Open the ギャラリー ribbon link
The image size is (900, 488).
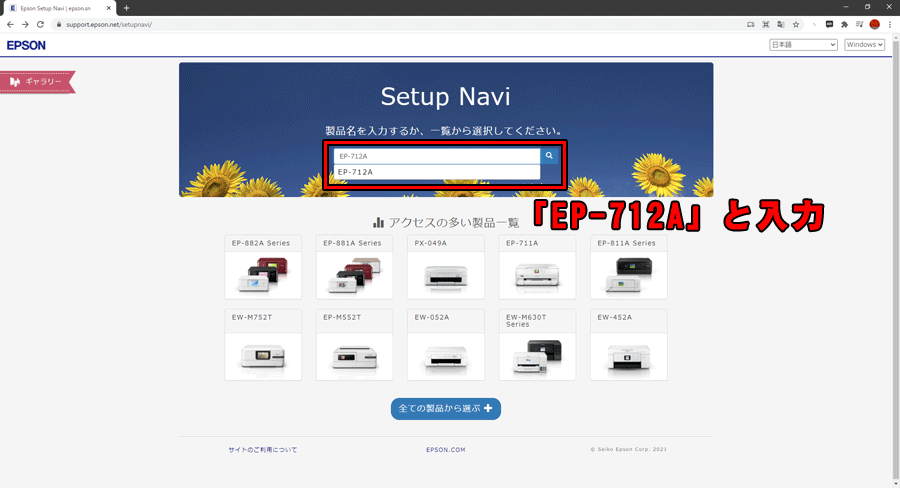point(38,82)
